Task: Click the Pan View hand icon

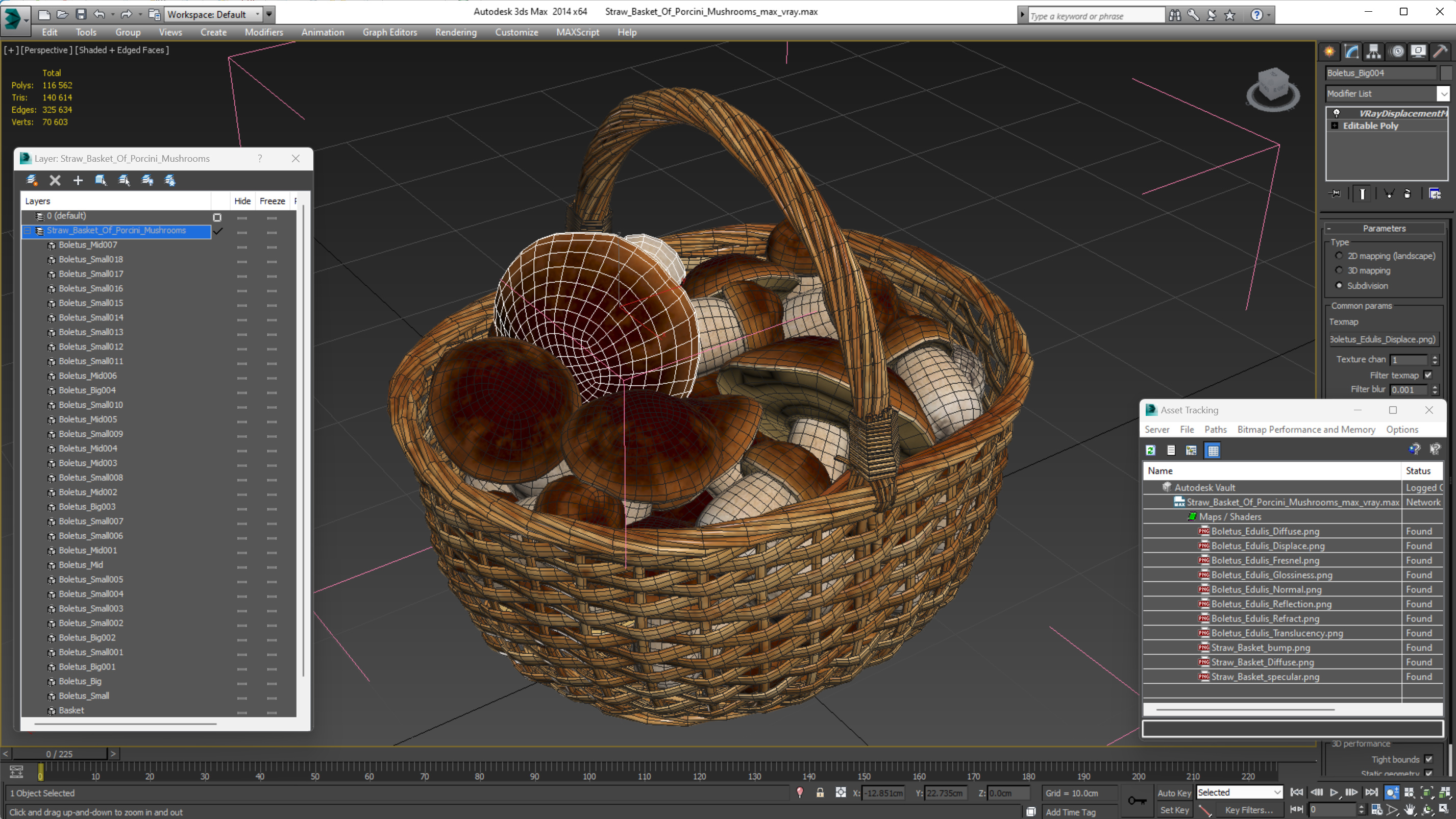Action: pos(1410,809)
